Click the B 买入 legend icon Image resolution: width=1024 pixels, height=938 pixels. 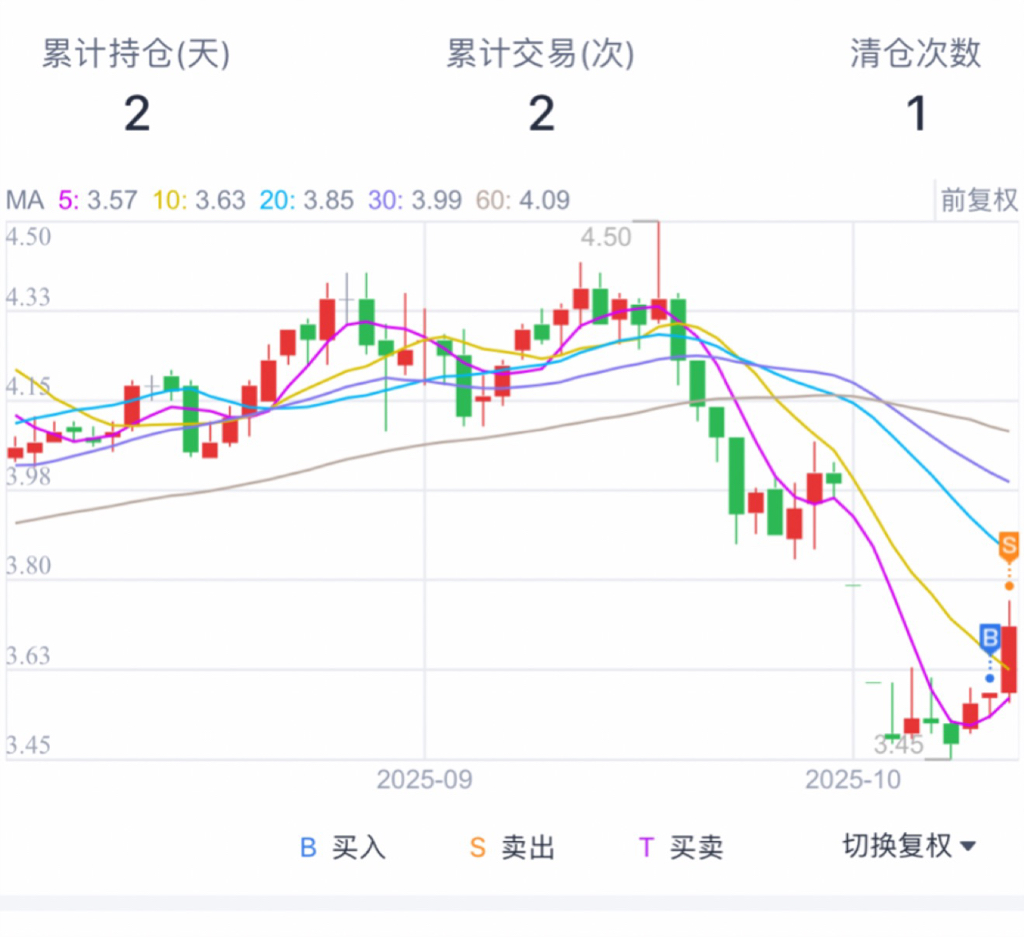tap(308, 848)
